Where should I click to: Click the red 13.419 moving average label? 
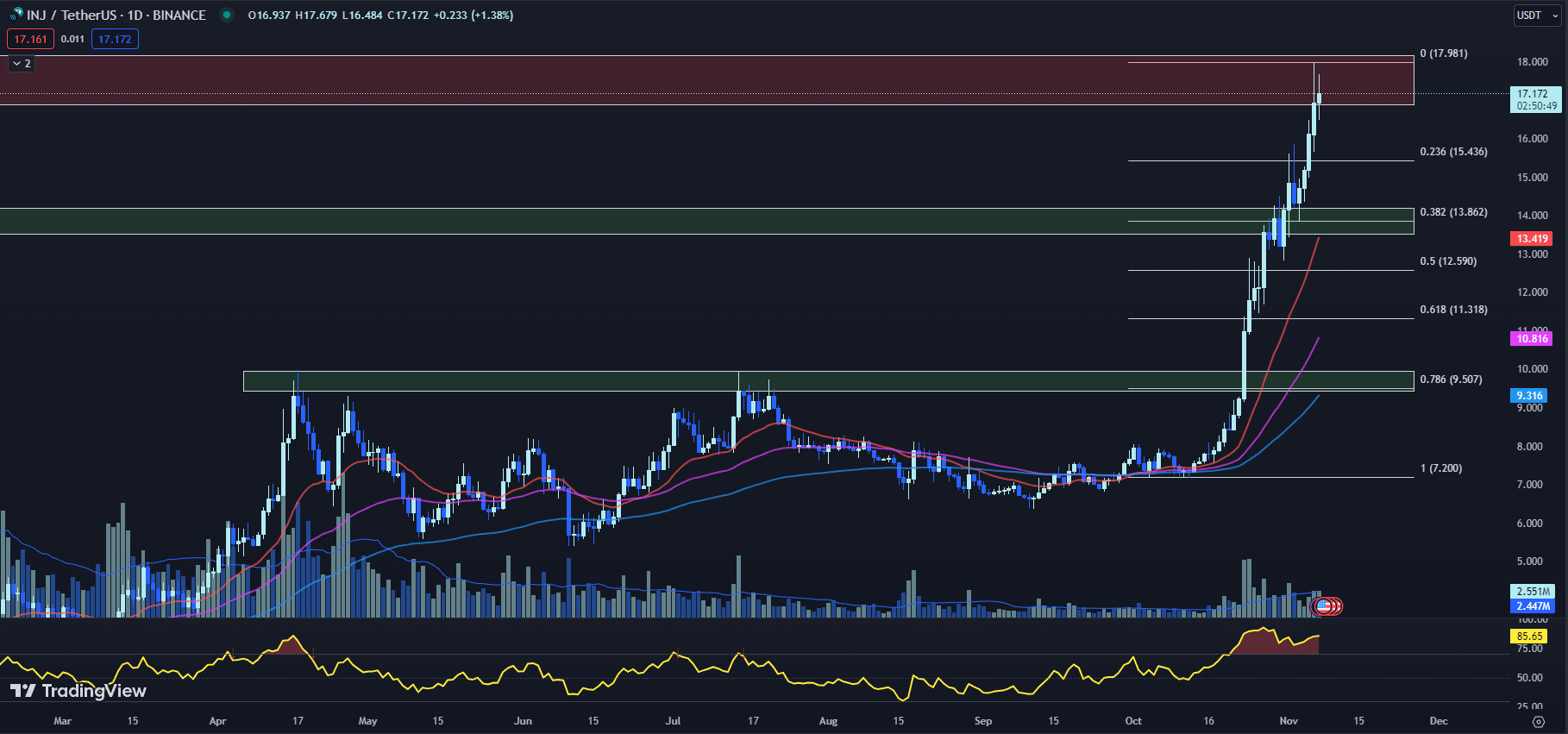pos(1531,239)
